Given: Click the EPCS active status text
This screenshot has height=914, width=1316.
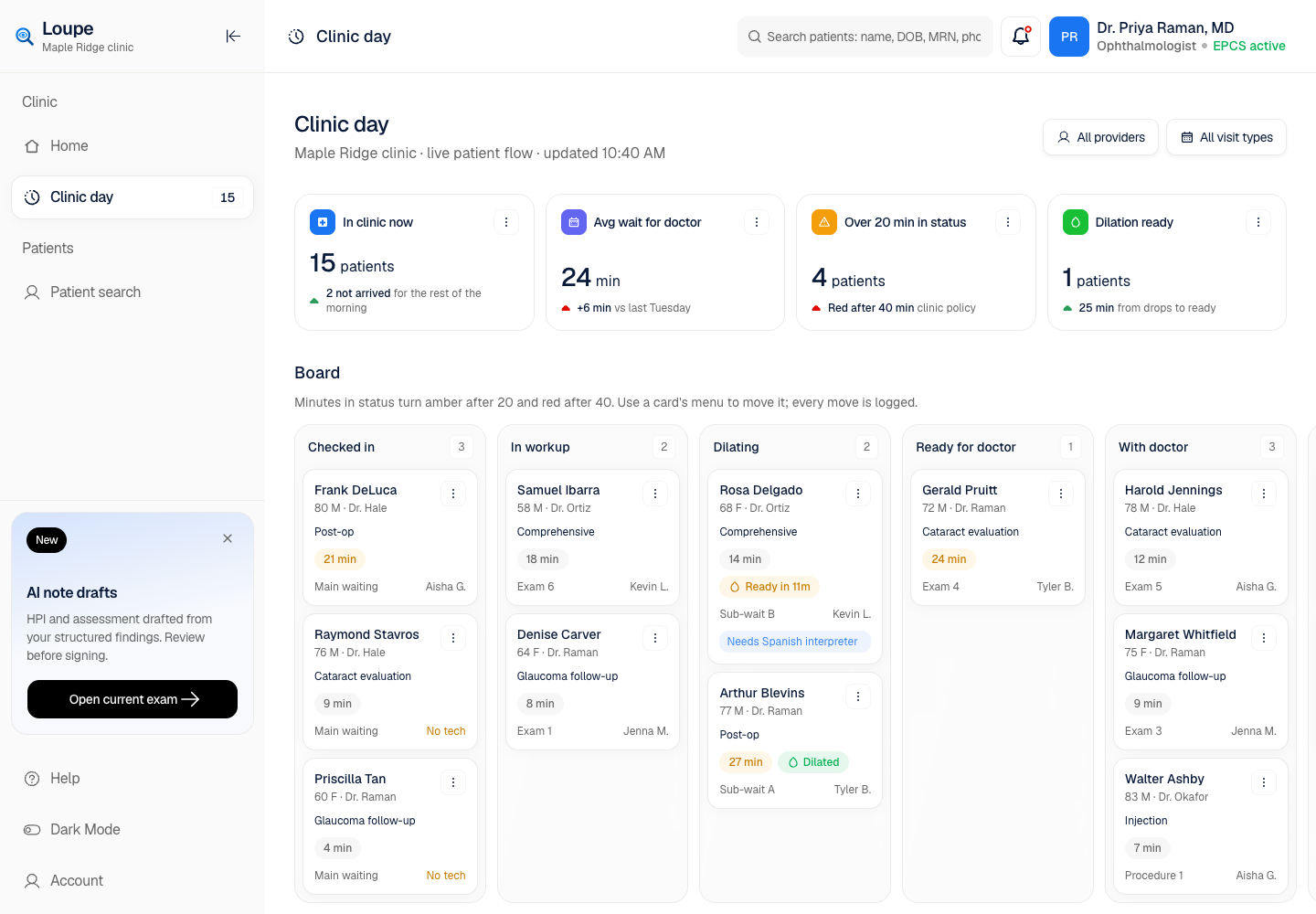Looking at the screenshot, I should click(1249, 46).
